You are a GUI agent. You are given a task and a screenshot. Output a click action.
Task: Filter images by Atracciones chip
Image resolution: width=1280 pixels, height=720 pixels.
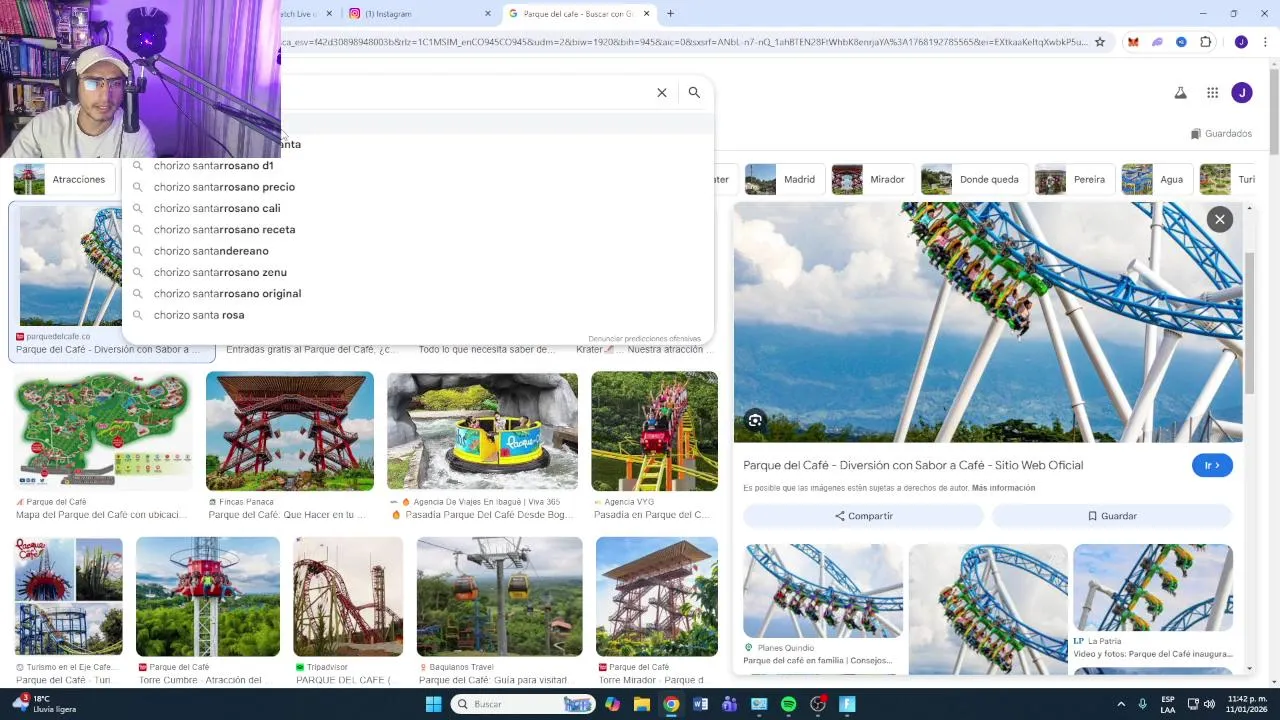pyautogui.click(x=63, y=179)
